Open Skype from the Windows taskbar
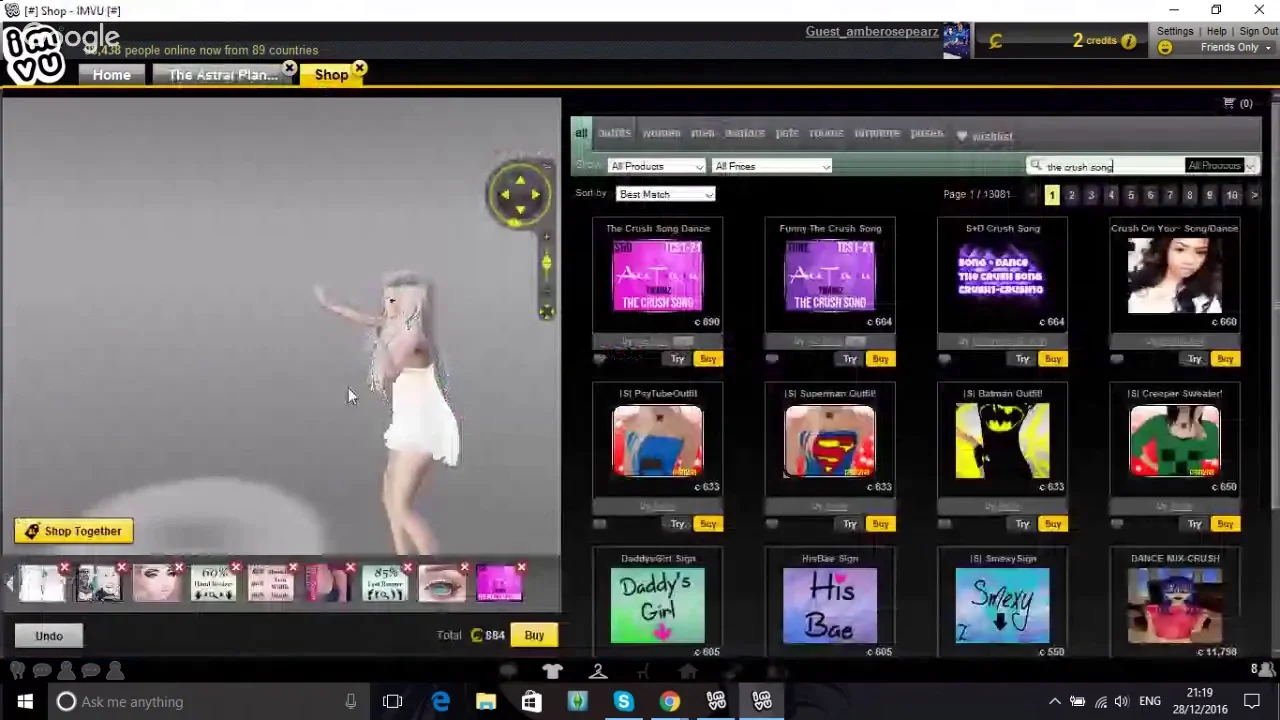The width and height of the screenshot is (1280, 720). tap(623, 701)
